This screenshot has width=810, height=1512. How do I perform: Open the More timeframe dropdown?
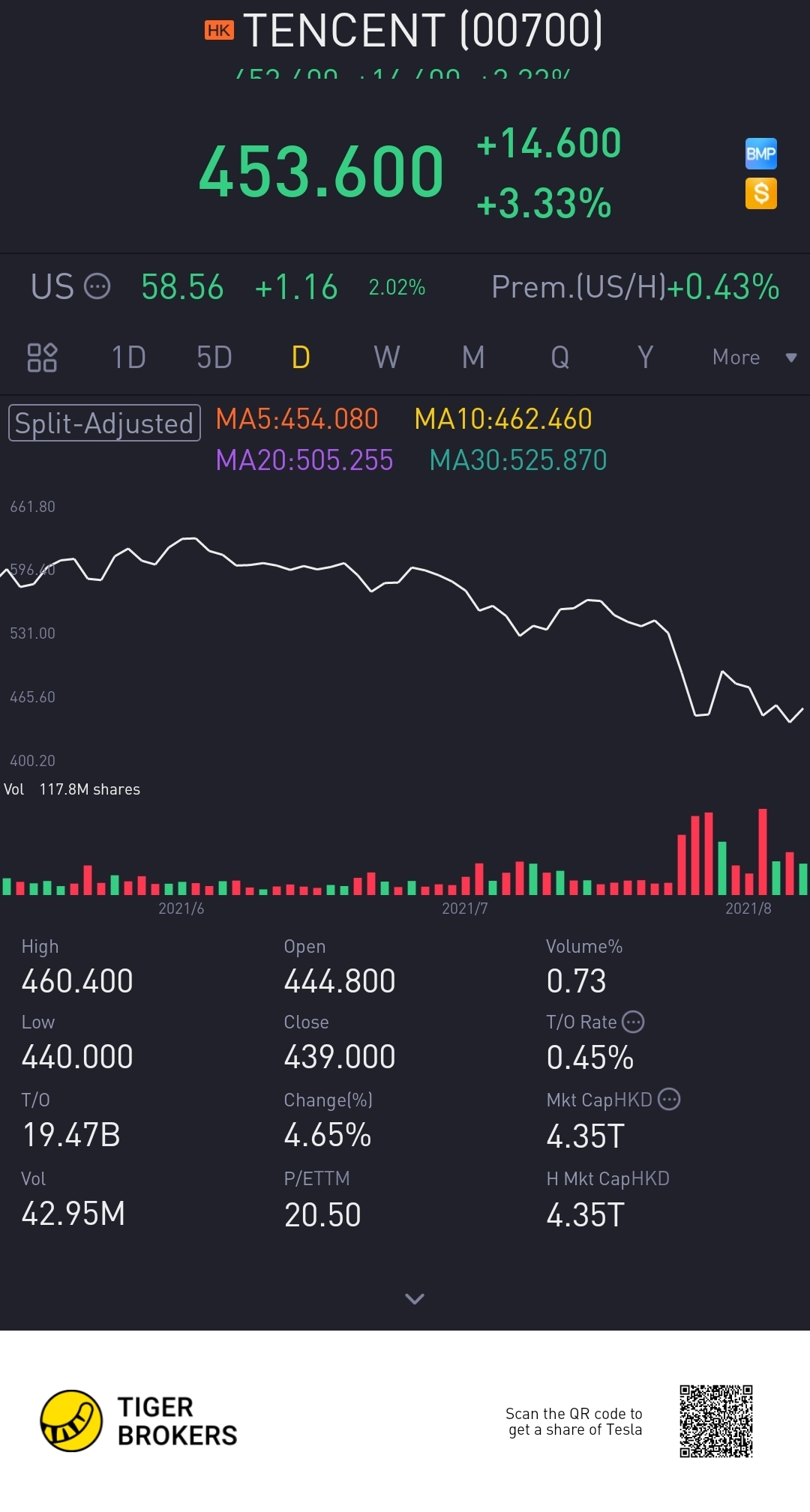tap(754, 358)
